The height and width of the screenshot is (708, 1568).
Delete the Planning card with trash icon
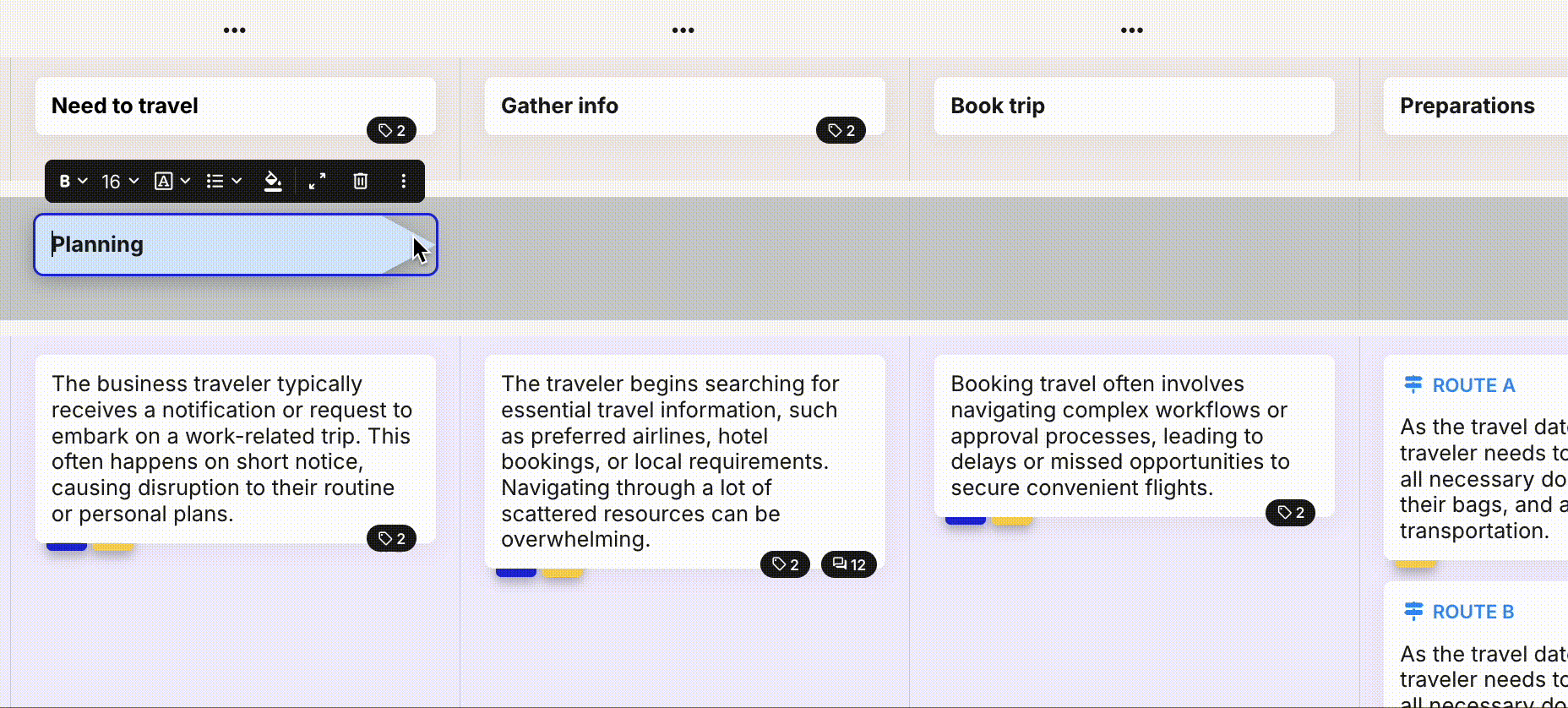tap(361, 182)
